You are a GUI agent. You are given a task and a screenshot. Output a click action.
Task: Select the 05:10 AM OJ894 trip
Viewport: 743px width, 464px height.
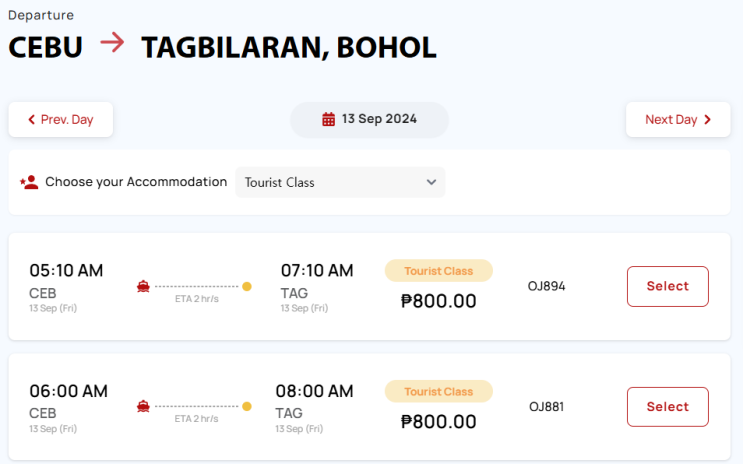tap(667, 286)
